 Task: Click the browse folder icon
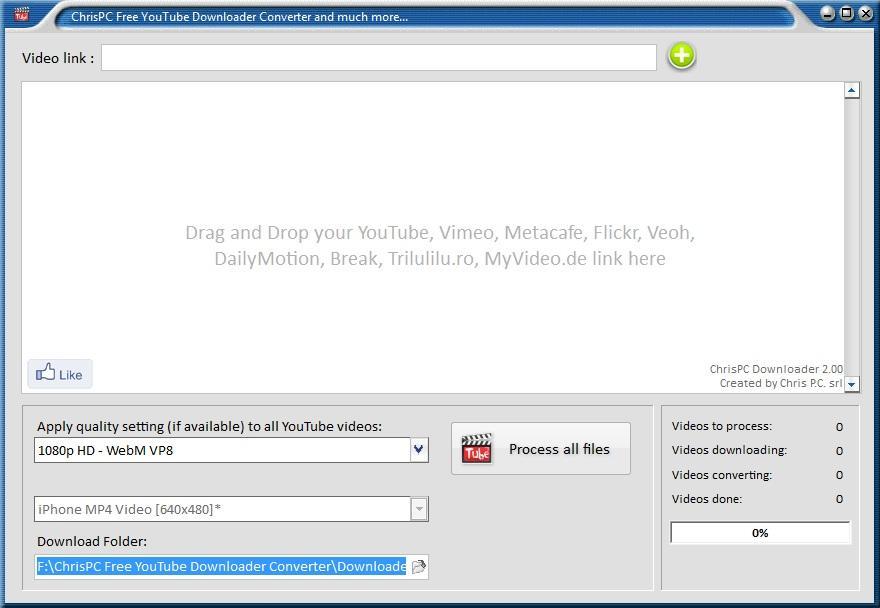[x=419, y=566]
